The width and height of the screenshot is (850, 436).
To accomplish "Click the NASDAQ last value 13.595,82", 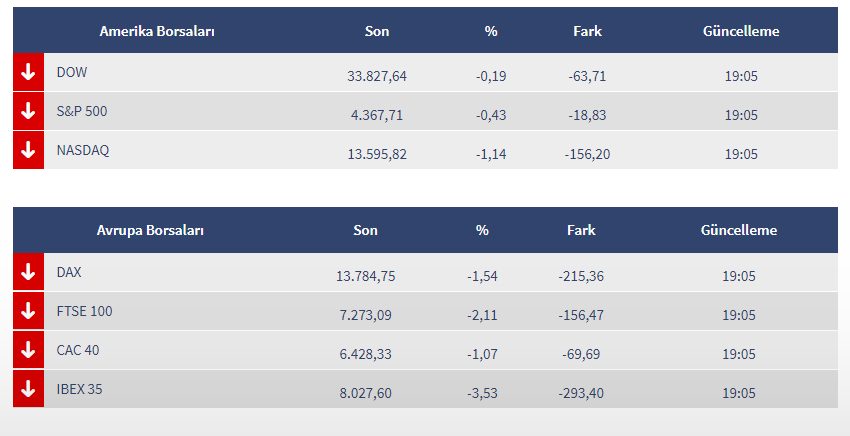I will pos(377,154).
